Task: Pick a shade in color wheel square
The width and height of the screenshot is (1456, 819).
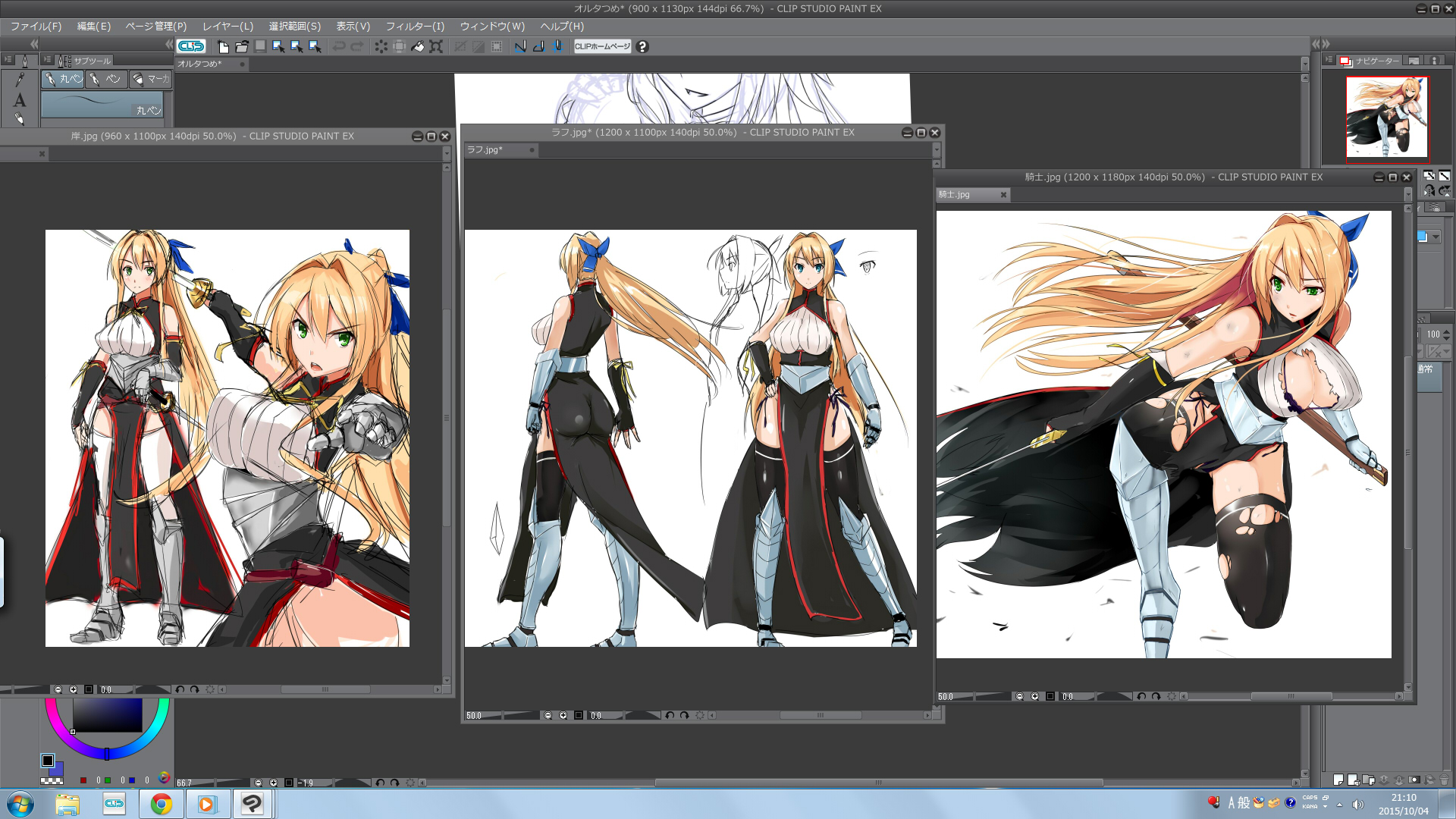Action: click(x=107, y=714)
